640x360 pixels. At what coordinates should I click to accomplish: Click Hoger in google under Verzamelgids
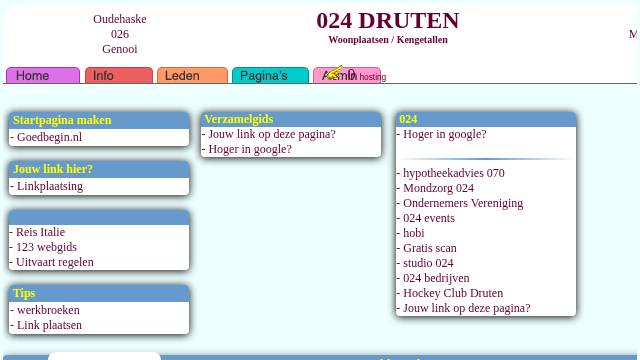(x=250, y=149)
